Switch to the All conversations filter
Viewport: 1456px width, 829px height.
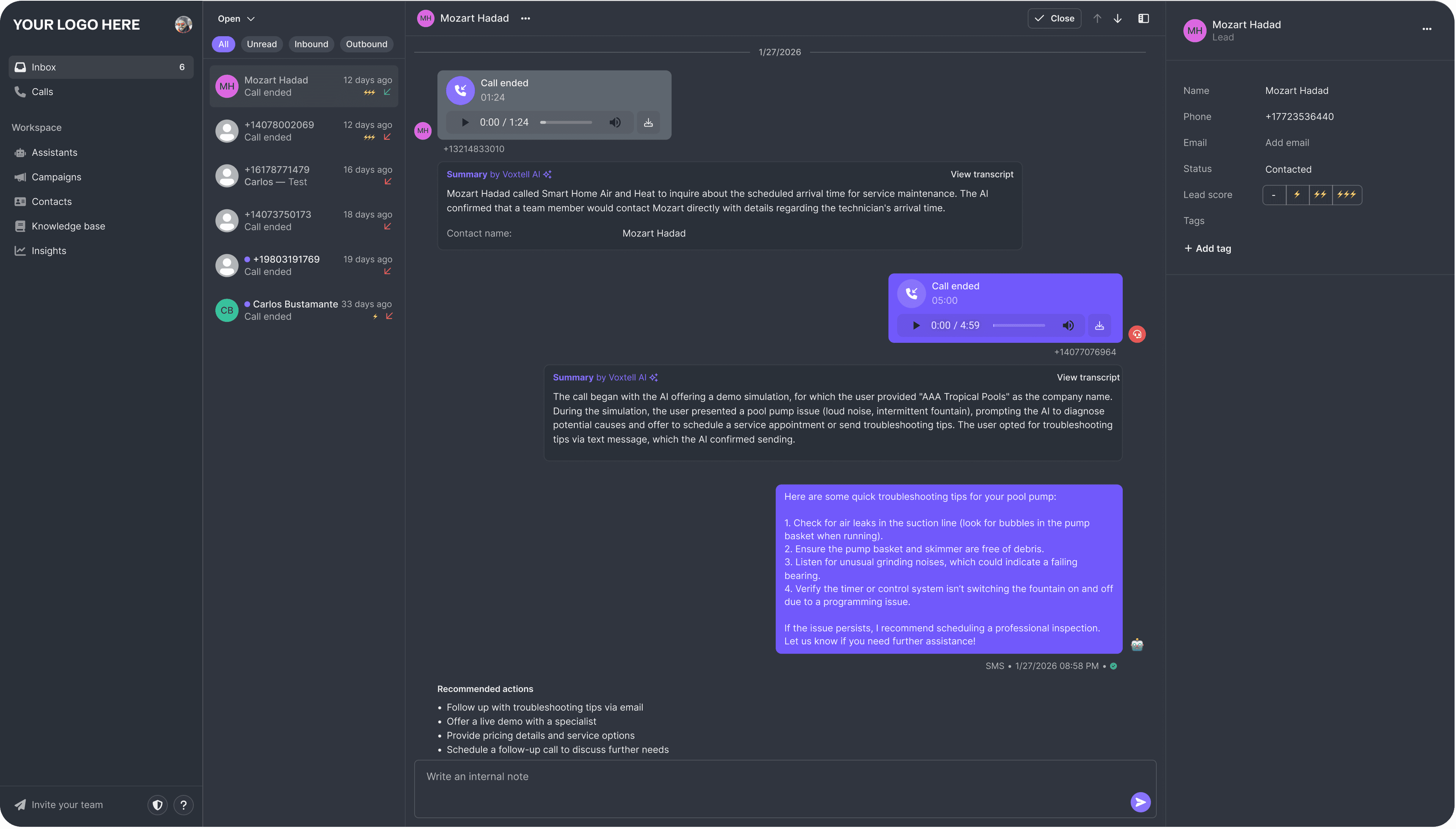click(223, 44)
